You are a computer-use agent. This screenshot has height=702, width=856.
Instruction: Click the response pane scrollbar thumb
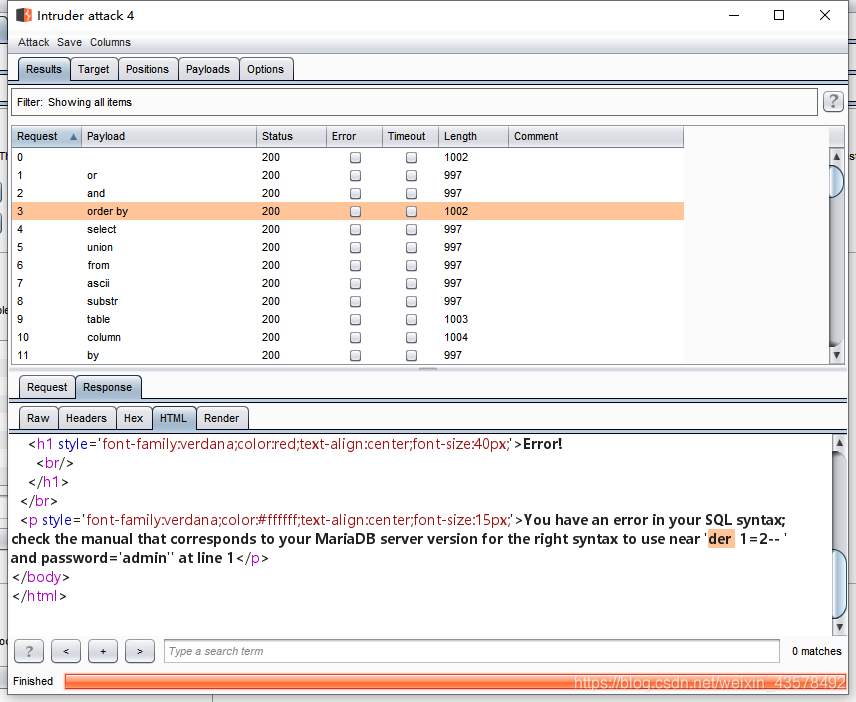[840, 584]
